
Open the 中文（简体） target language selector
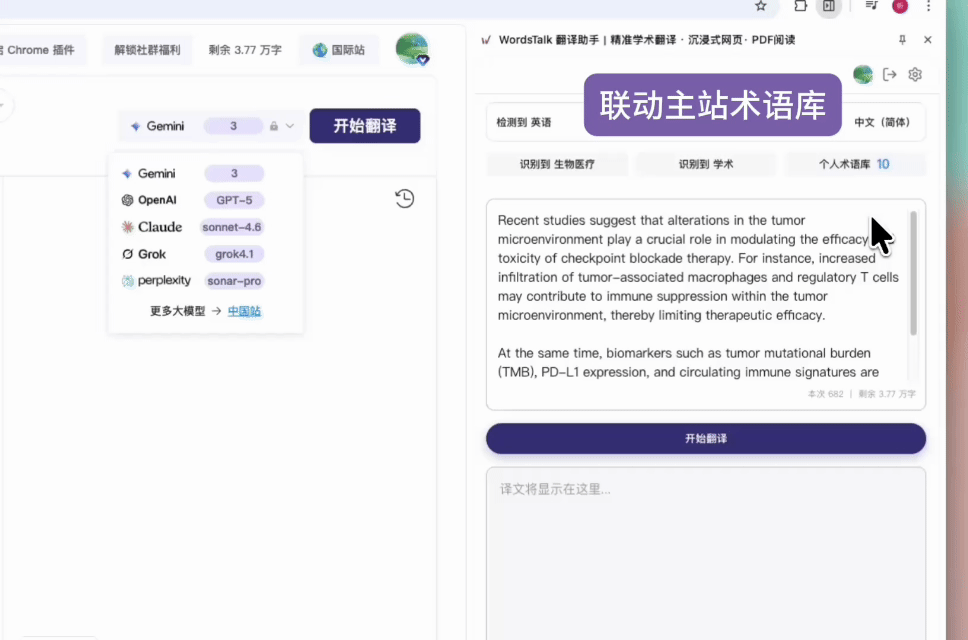click(x=882, y=122)
